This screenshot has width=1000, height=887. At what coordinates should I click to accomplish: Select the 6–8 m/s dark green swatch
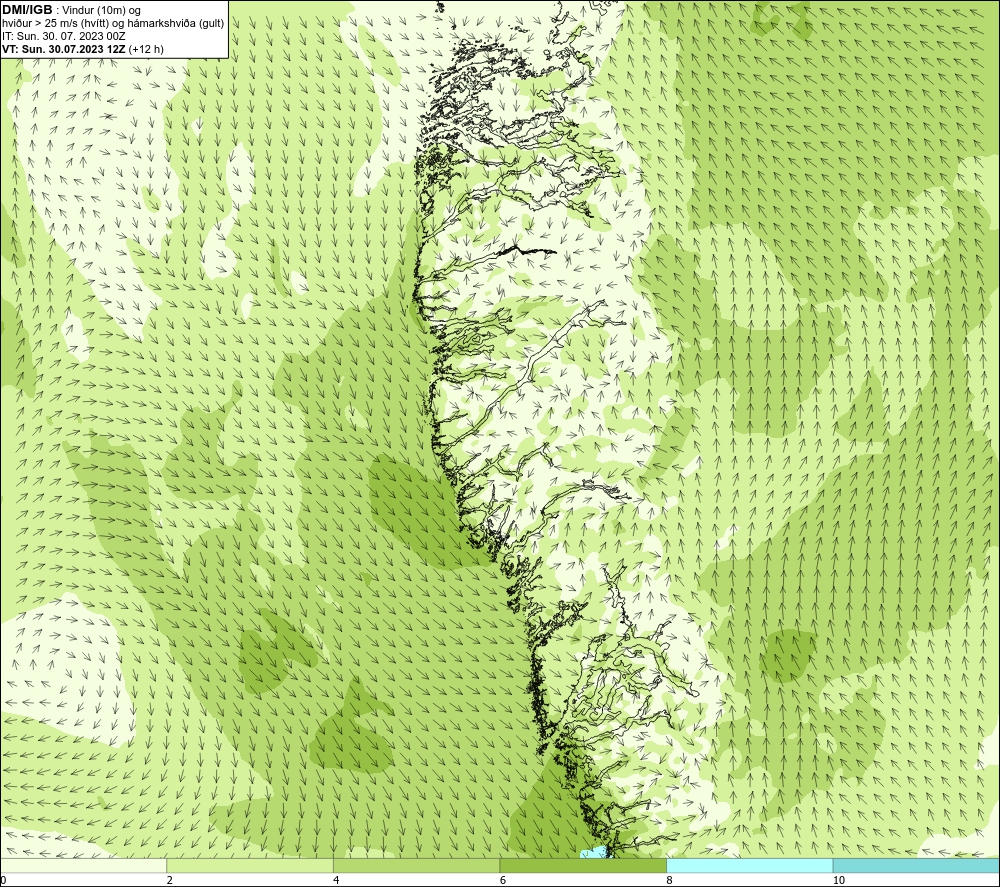click(583, 865)
